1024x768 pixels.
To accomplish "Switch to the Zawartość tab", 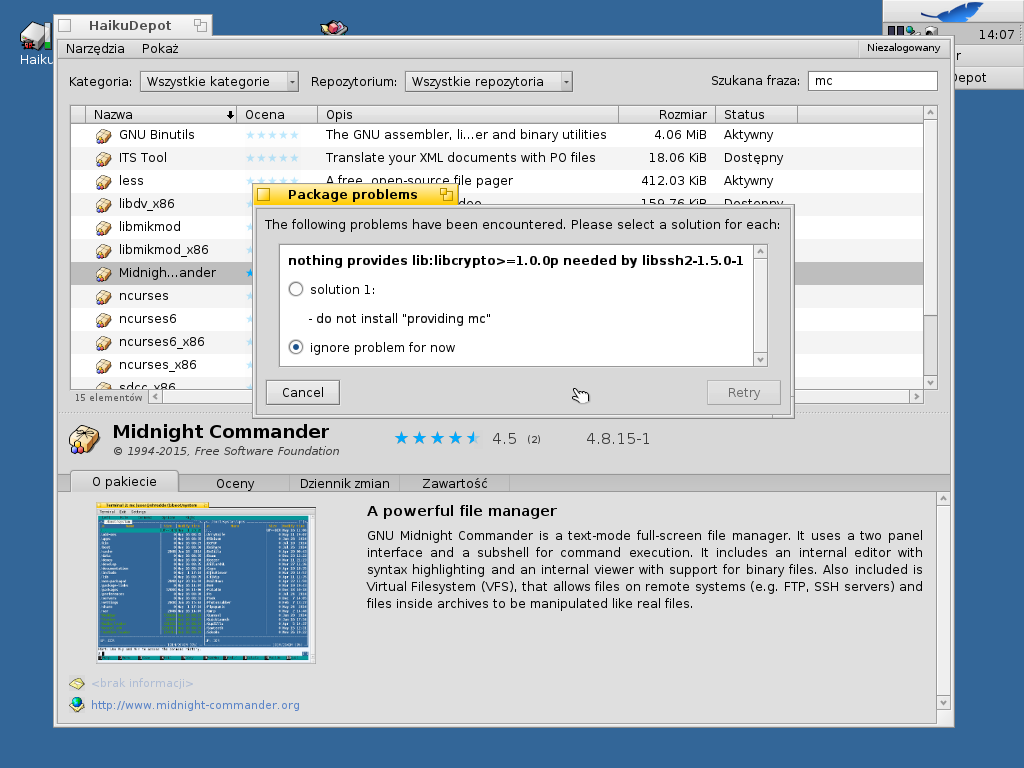I will click(455, 483).
